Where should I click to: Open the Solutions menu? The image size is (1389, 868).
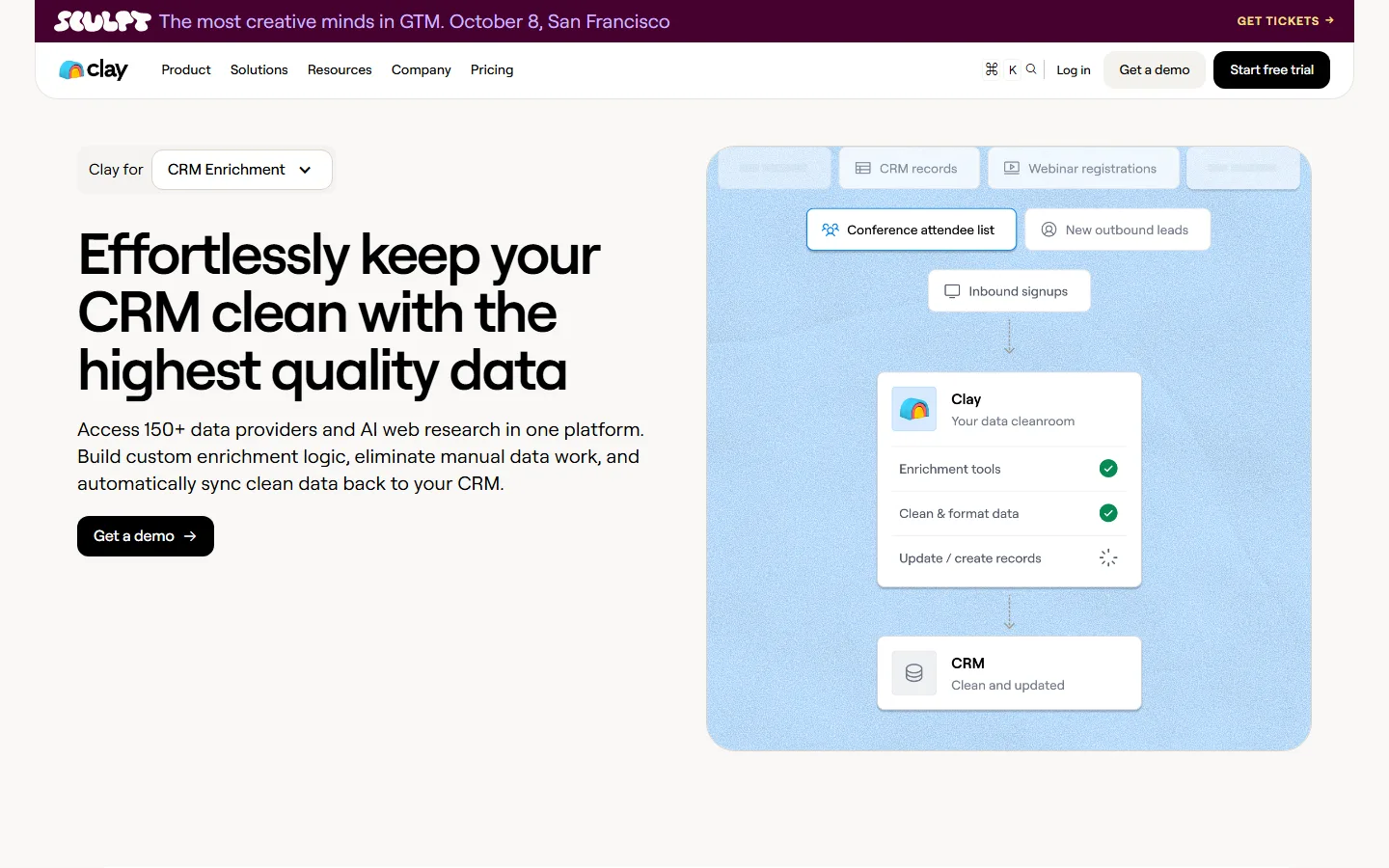coord(259,69)
